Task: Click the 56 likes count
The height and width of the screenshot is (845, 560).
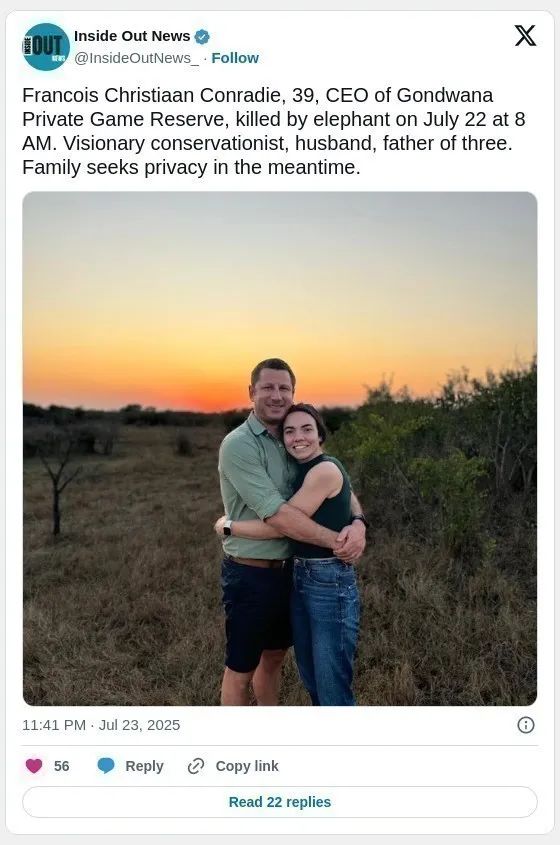Action: click(x=61, y=766)
